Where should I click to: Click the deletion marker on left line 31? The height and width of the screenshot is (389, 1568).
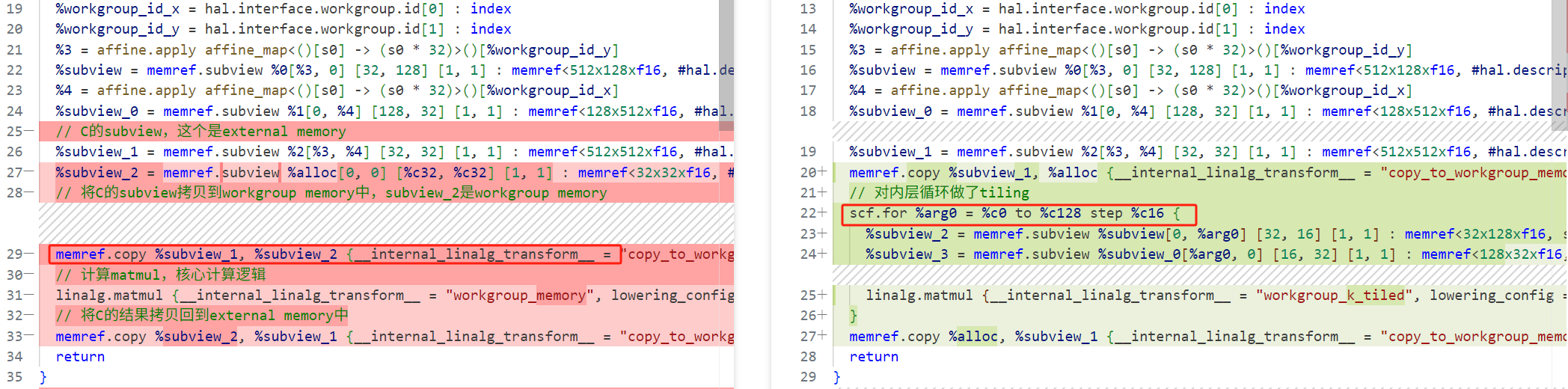point(29,295)
